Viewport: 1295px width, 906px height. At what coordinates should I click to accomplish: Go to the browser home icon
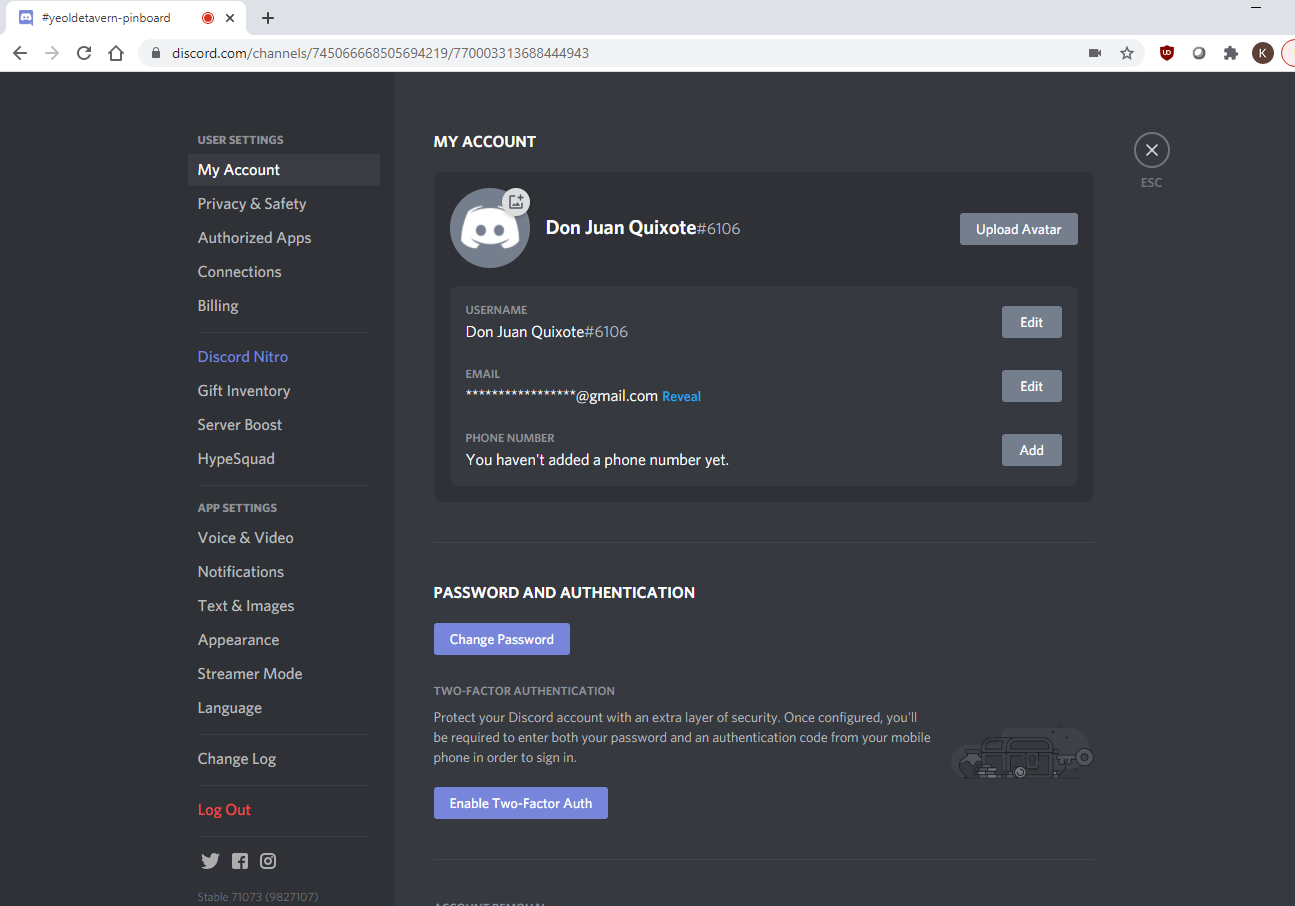coord(116,53)
